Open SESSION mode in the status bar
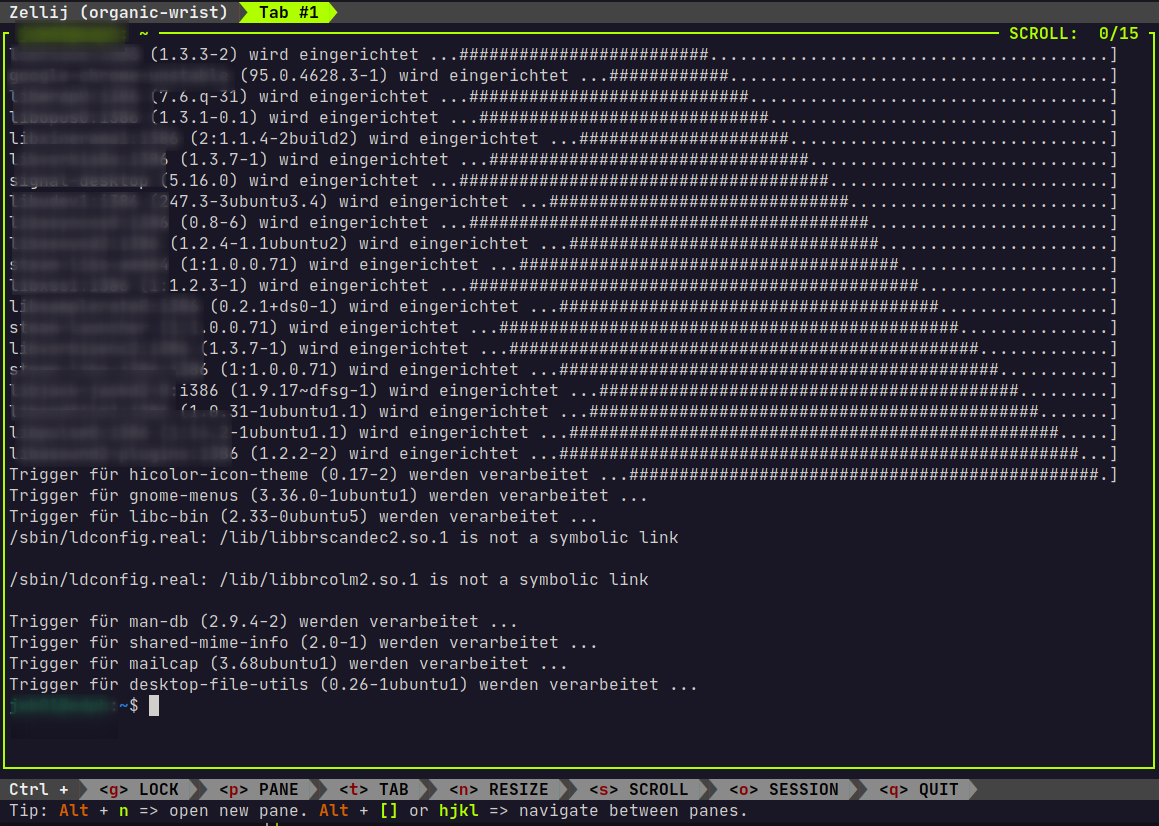The width and height of the screenshot is (1159, 826). click(786, 789)
